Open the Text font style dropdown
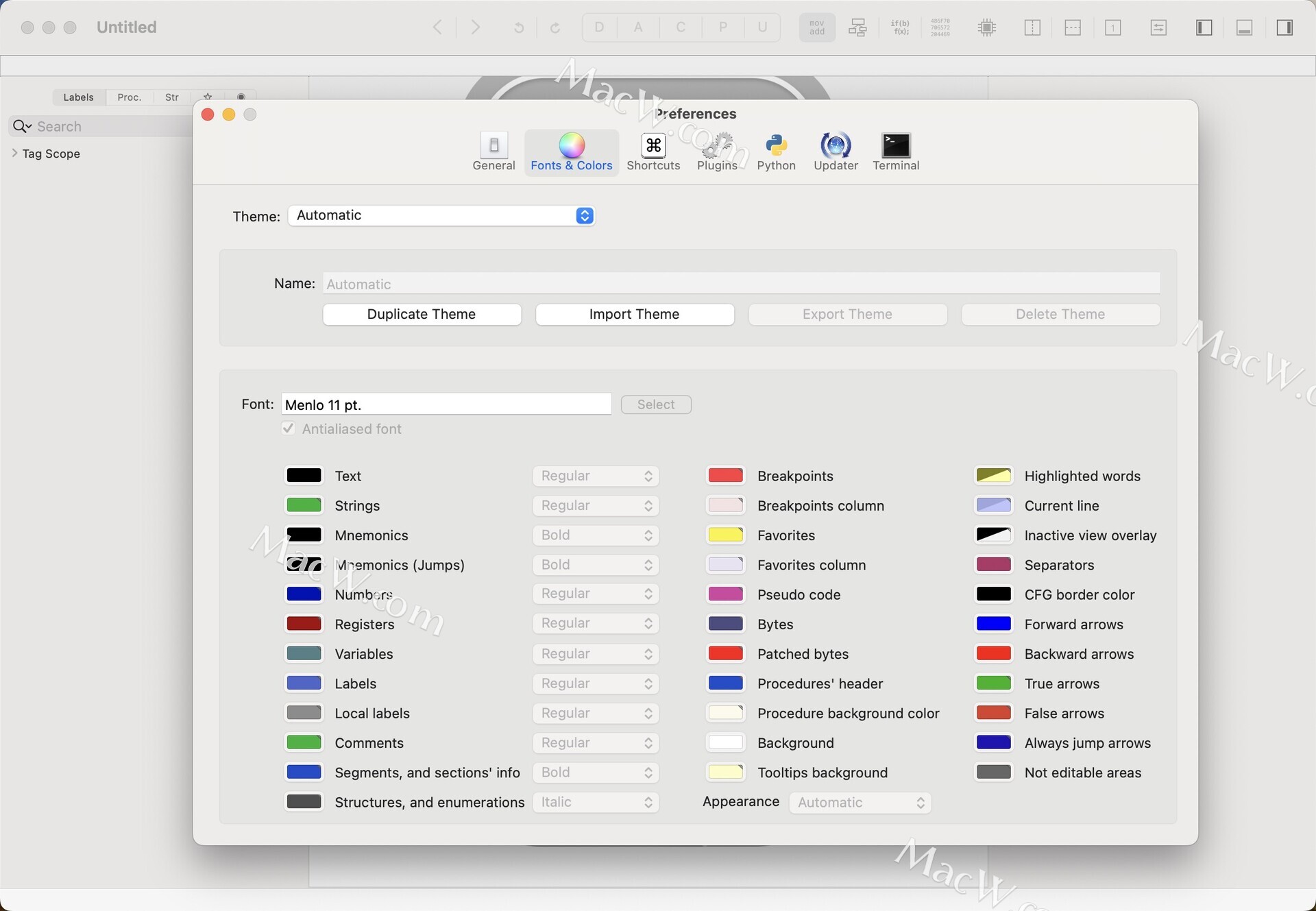Viewport: 1316px width, 911px height. tap(596, 476)
